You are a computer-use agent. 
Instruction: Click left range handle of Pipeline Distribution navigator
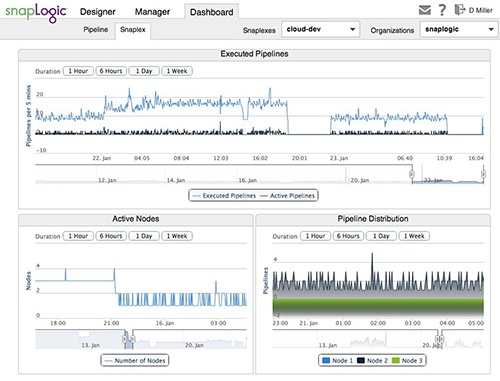point(437,339)
